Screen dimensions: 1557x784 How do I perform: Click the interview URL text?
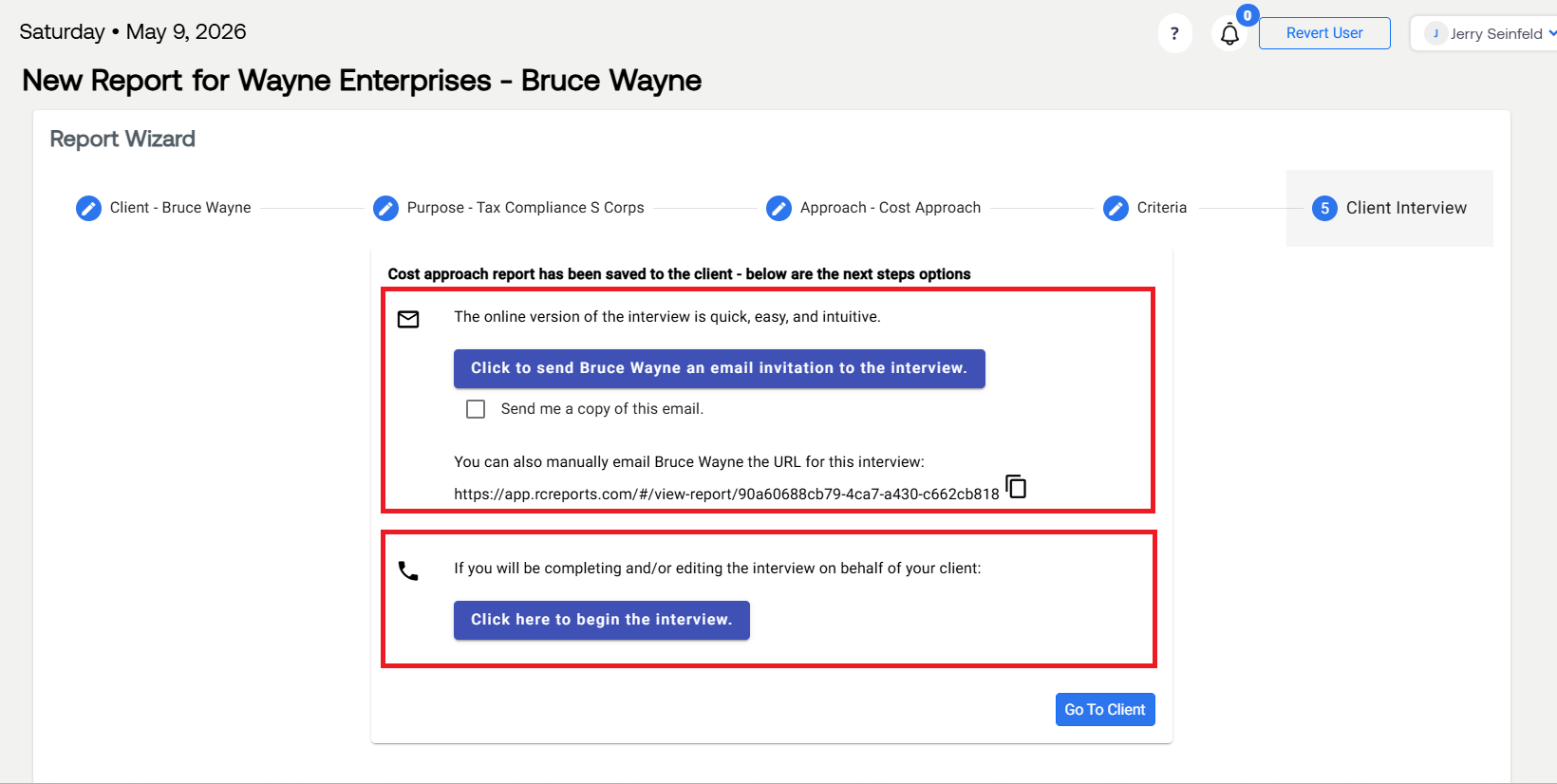(726, 495)
